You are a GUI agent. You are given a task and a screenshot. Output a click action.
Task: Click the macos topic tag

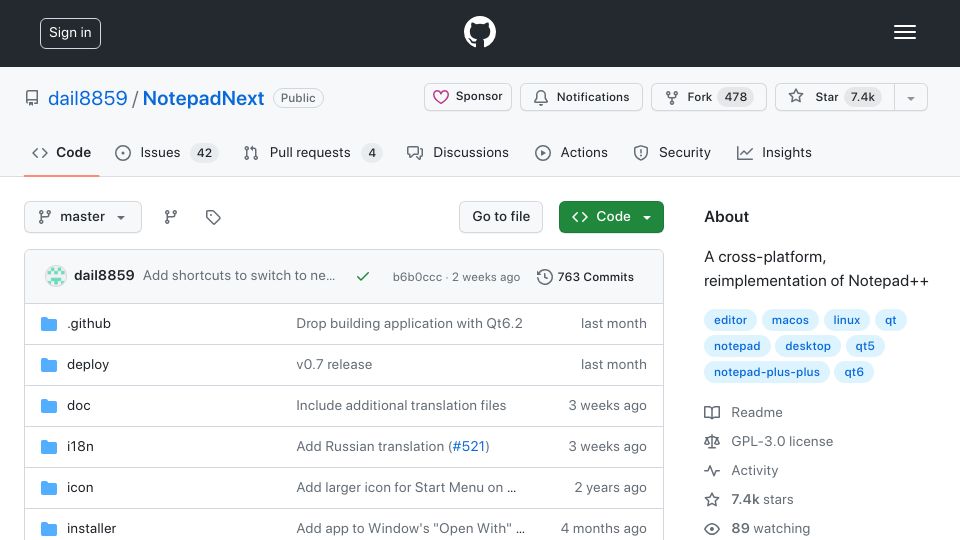tap(790, 320)
